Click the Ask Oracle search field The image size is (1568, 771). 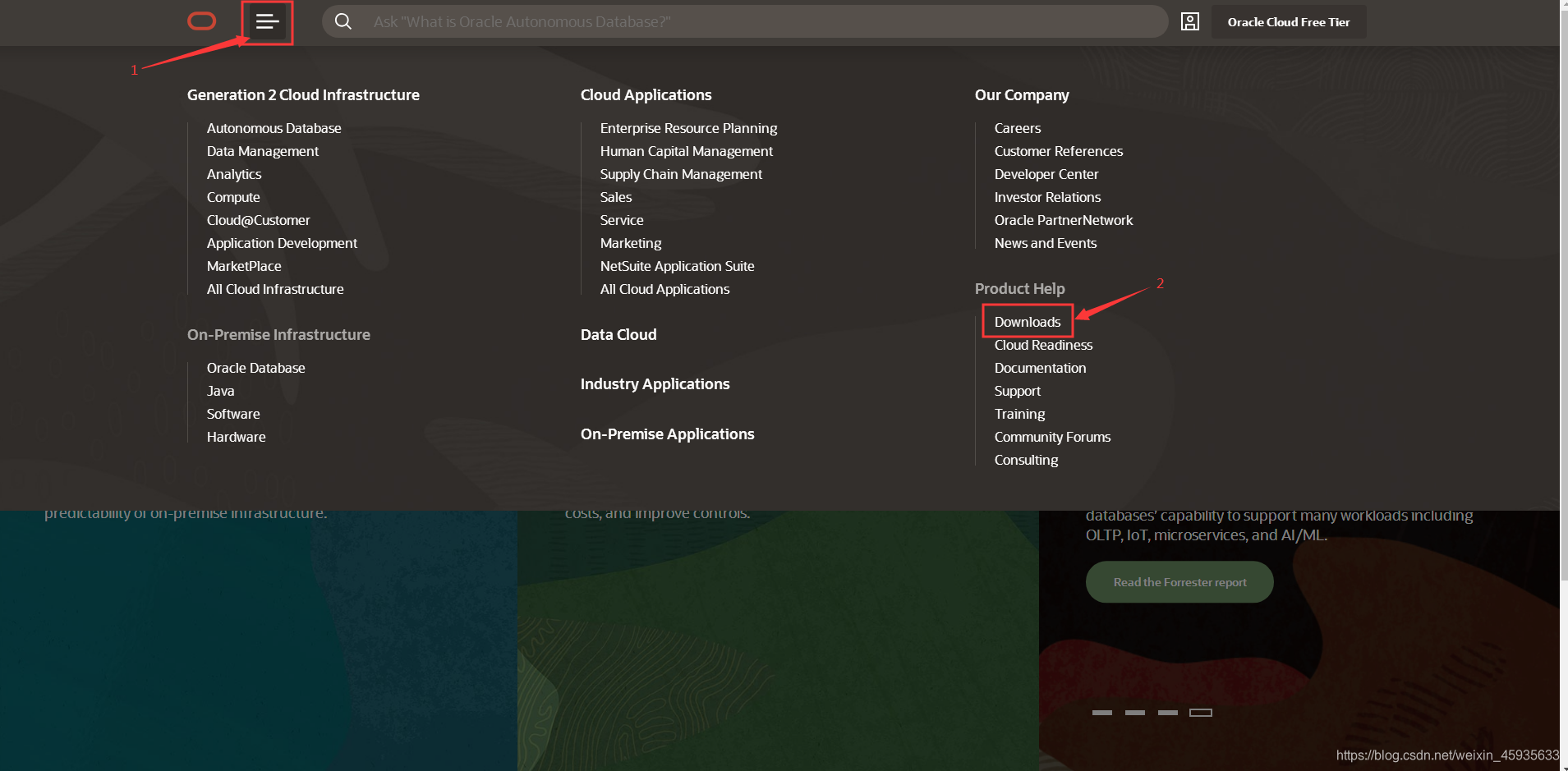click(745, 21)
